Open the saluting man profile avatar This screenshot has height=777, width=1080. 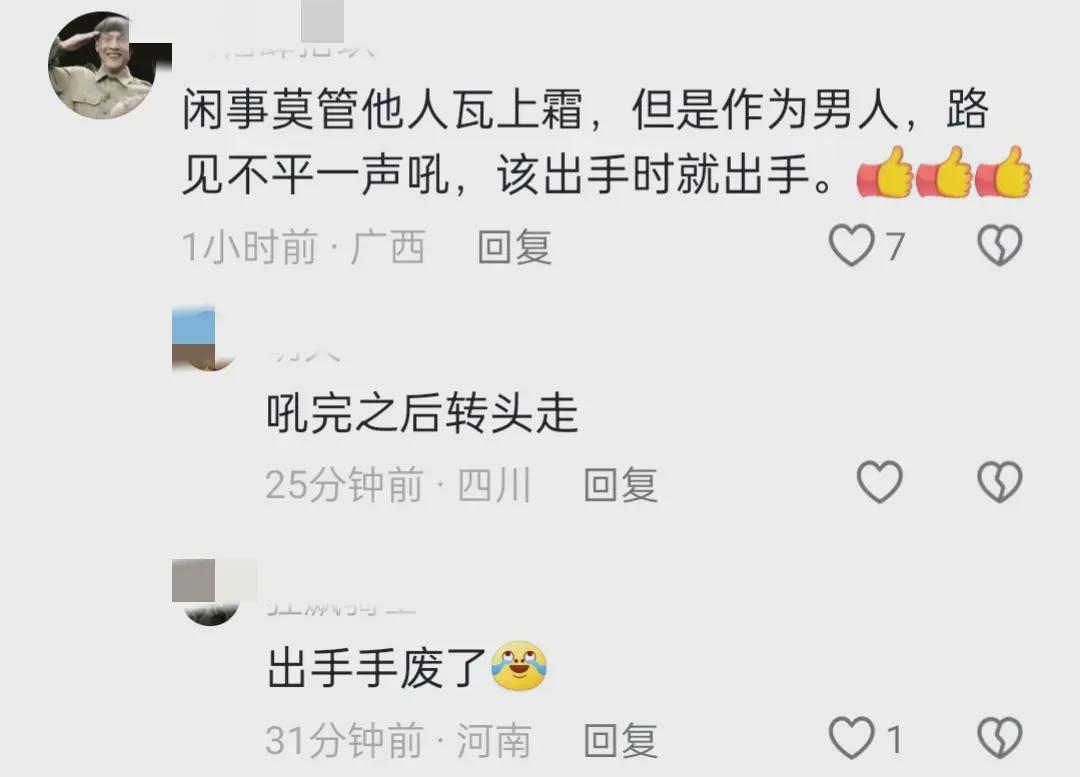click(103, 65)
